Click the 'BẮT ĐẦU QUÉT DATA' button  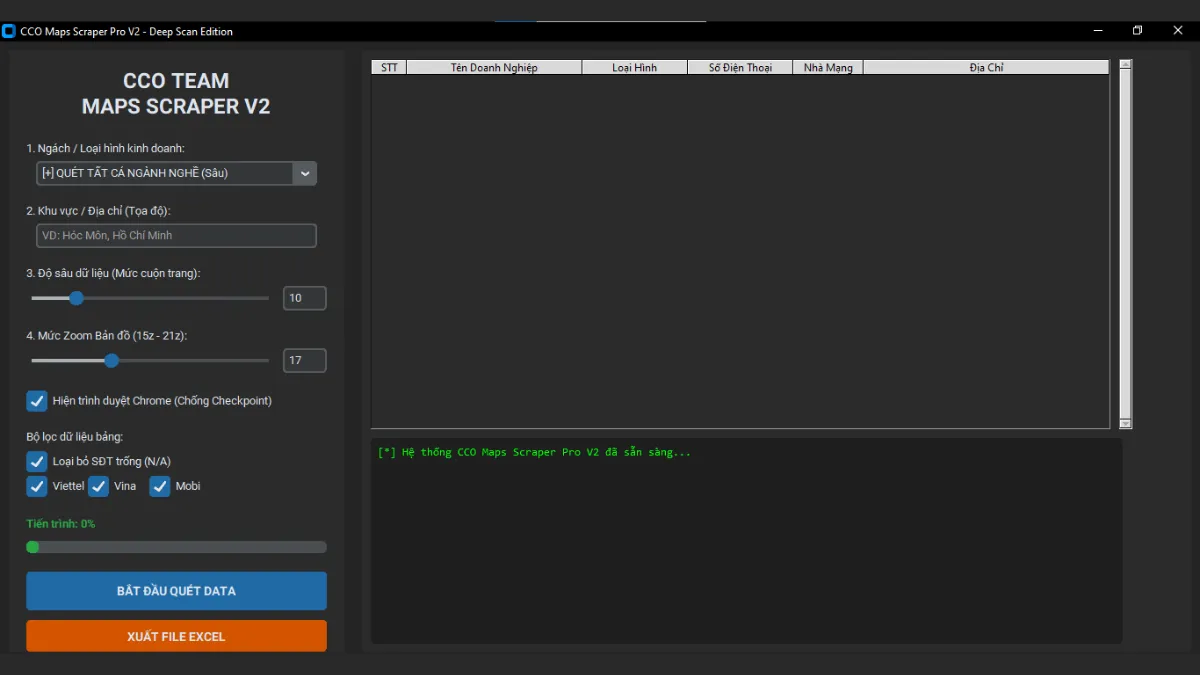176,591
